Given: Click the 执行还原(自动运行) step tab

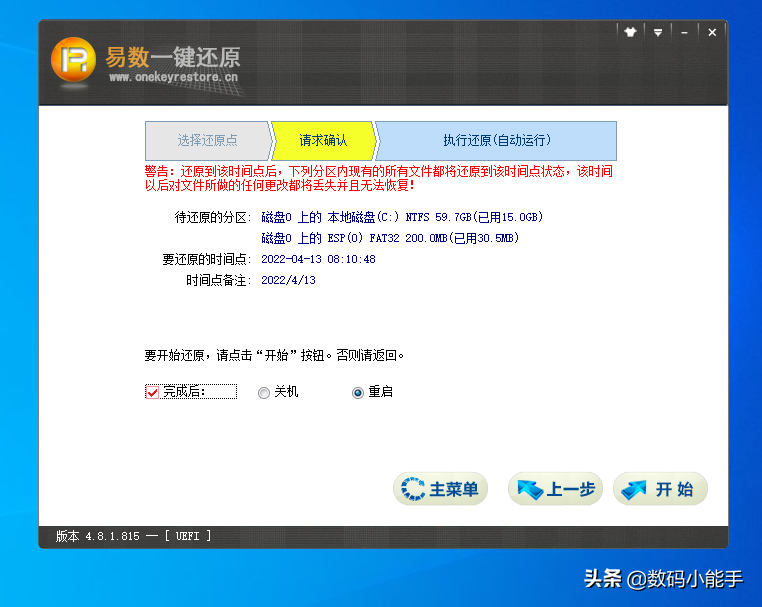Looking at the screenshot, I should coord(497,141).
